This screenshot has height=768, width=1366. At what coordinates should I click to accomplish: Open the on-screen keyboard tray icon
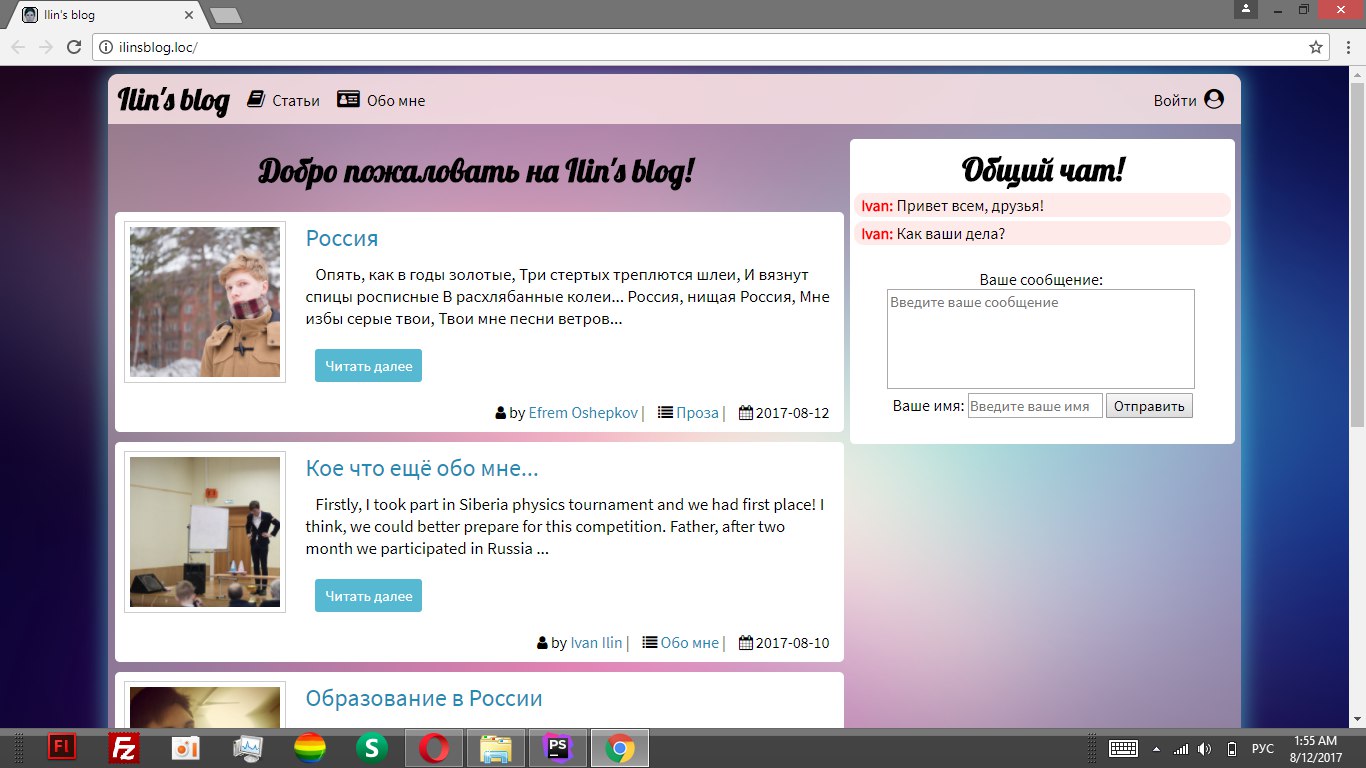coord(1123,748)
